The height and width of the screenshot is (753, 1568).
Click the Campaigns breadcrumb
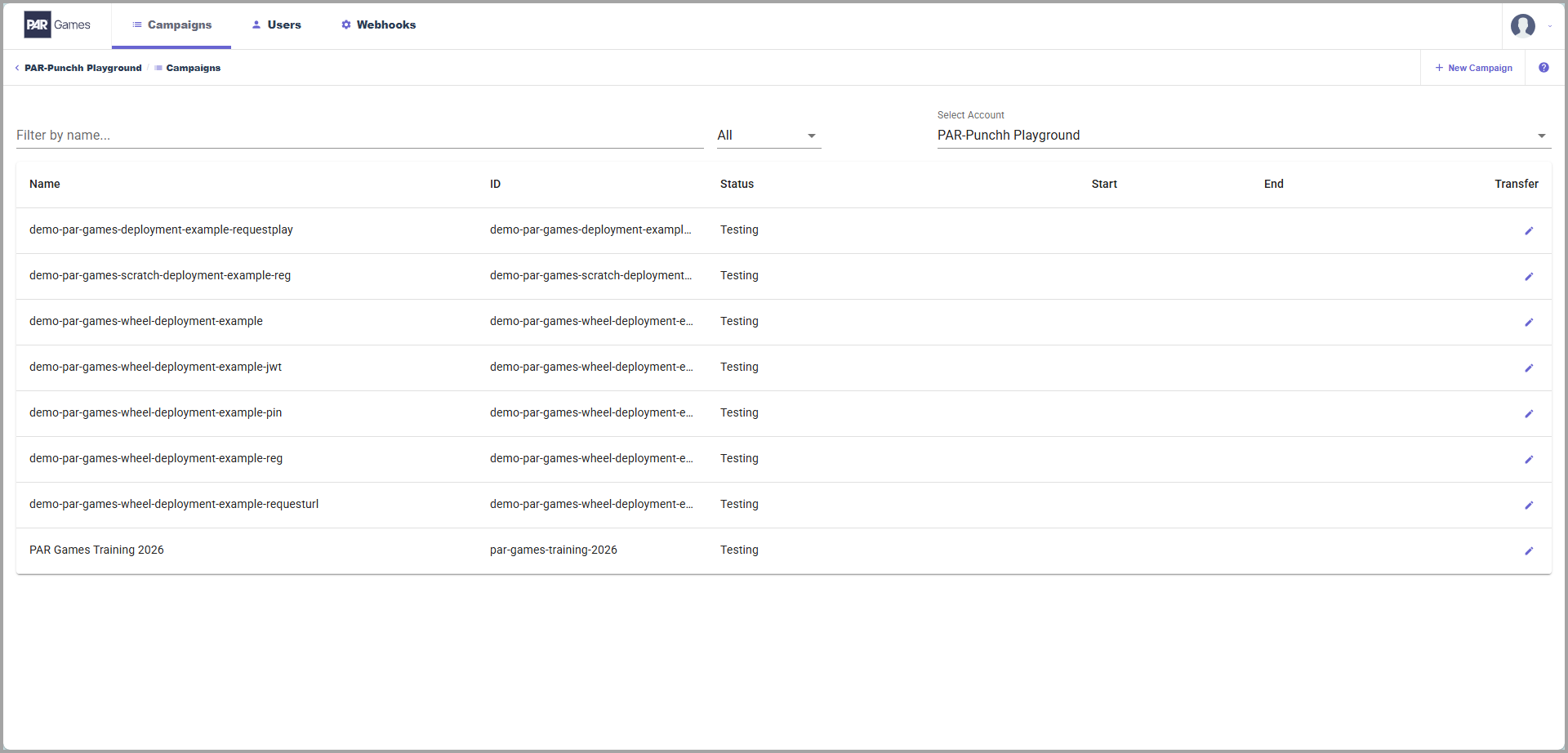click(x=194, y=68)
